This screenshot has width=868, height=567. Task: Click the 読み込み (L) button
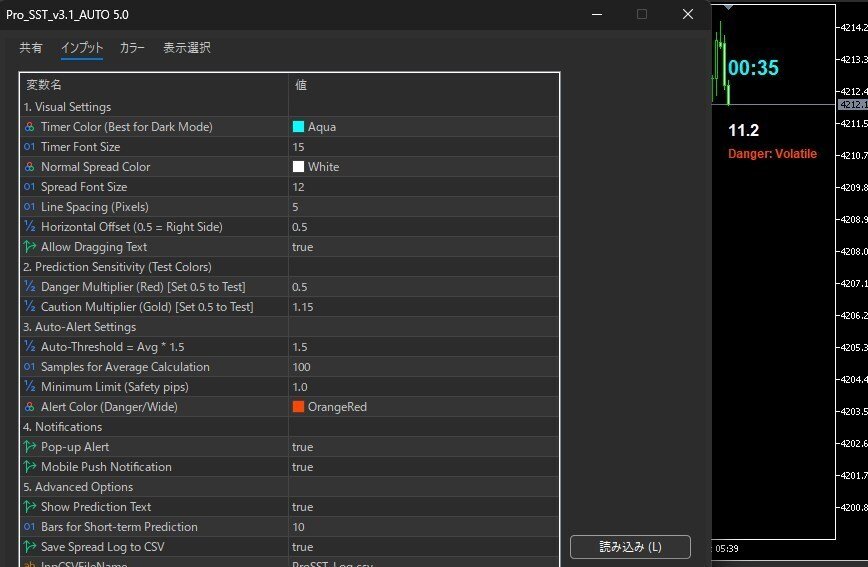coord(631,547)
